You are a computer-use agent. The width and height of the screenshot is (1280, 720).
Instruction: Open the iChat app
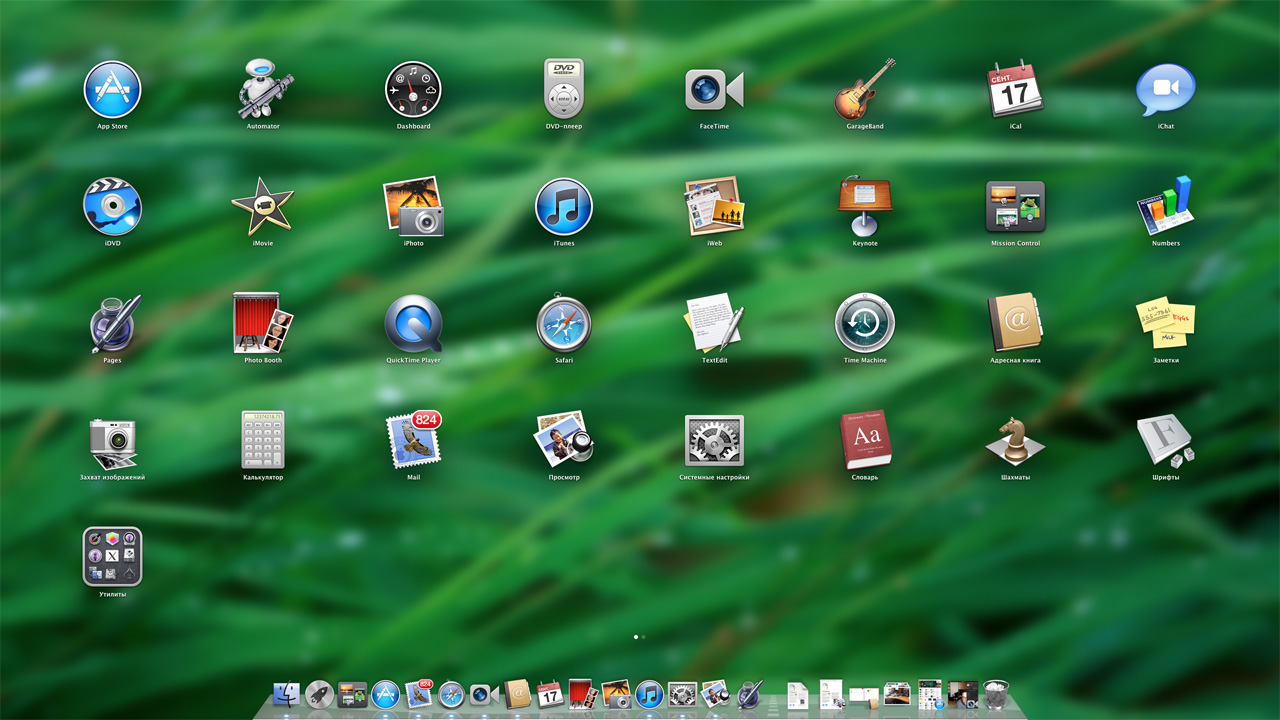[x=1165, y=90]
